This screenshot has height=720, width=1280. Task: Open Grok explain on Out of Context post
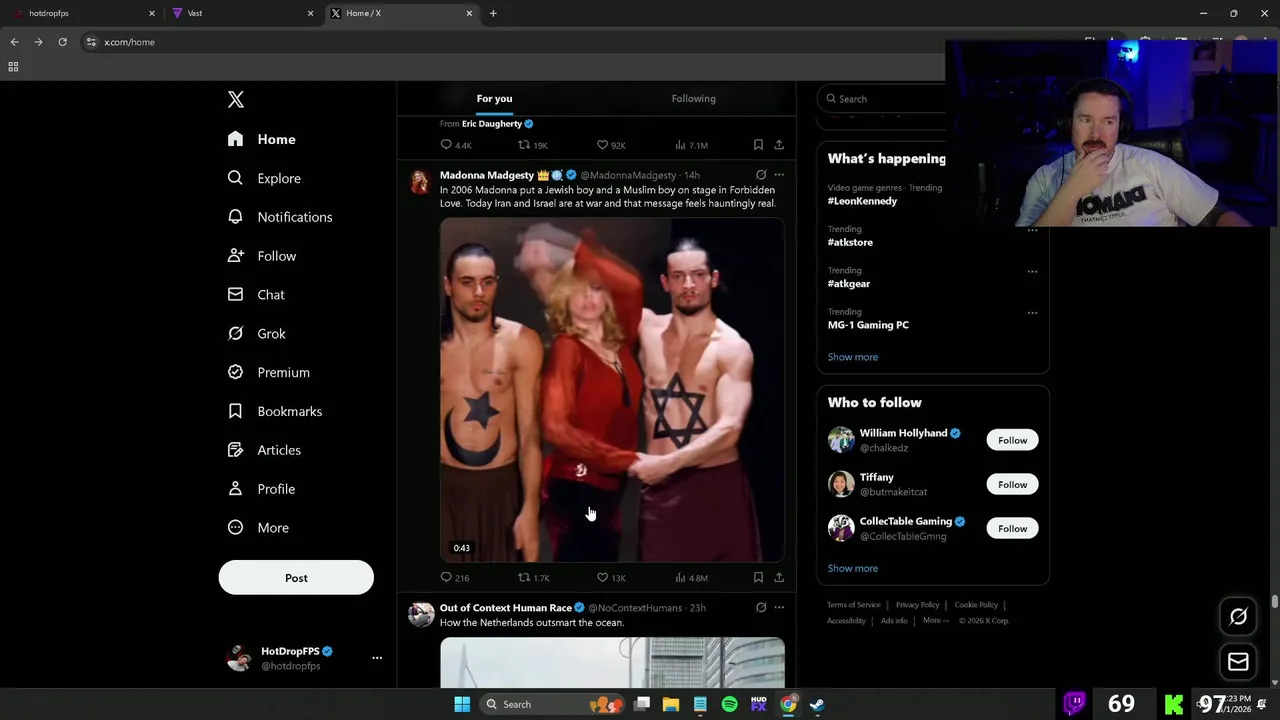click(761, 607)
